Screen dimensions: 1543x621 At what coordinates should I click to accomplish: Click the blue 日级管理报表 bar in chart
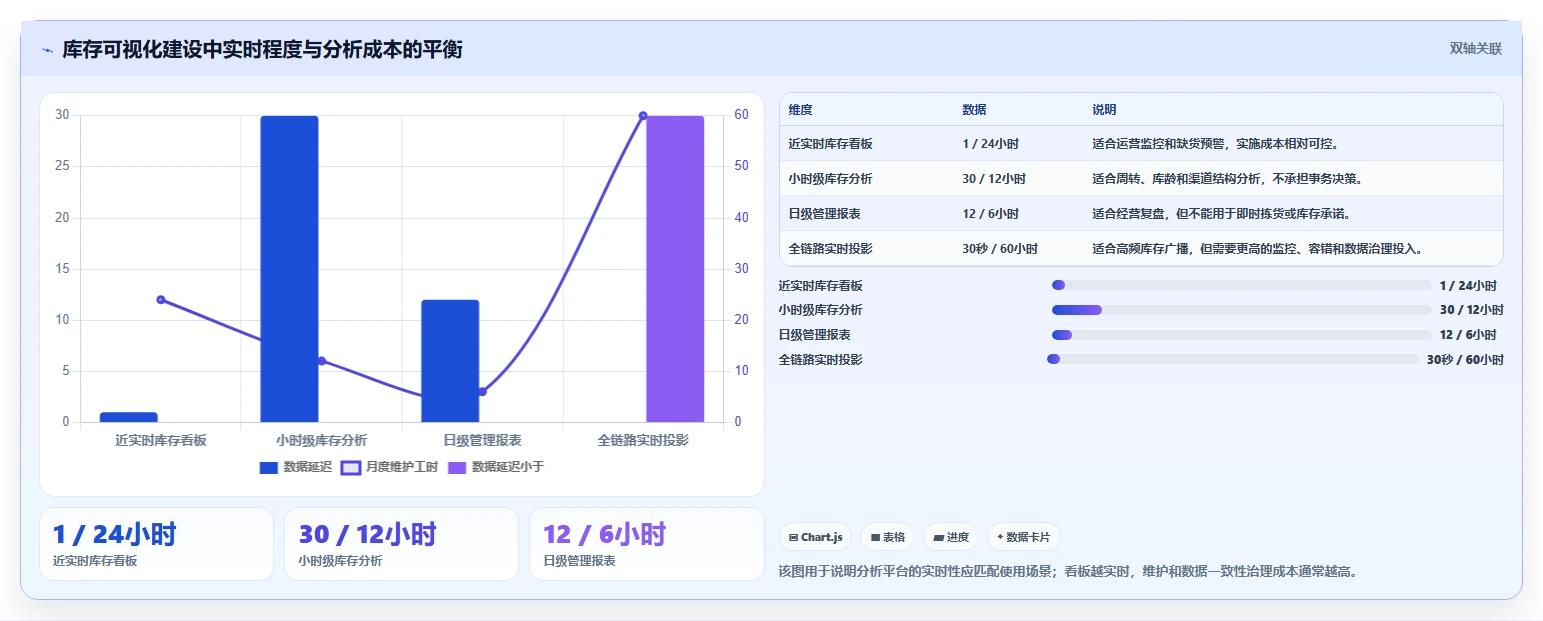450,361
